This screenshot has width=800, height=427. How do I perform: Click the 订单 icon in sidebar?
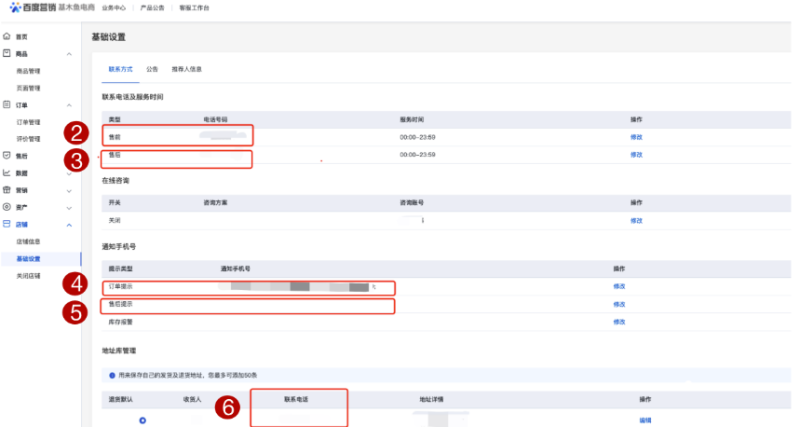click(7, 104)
